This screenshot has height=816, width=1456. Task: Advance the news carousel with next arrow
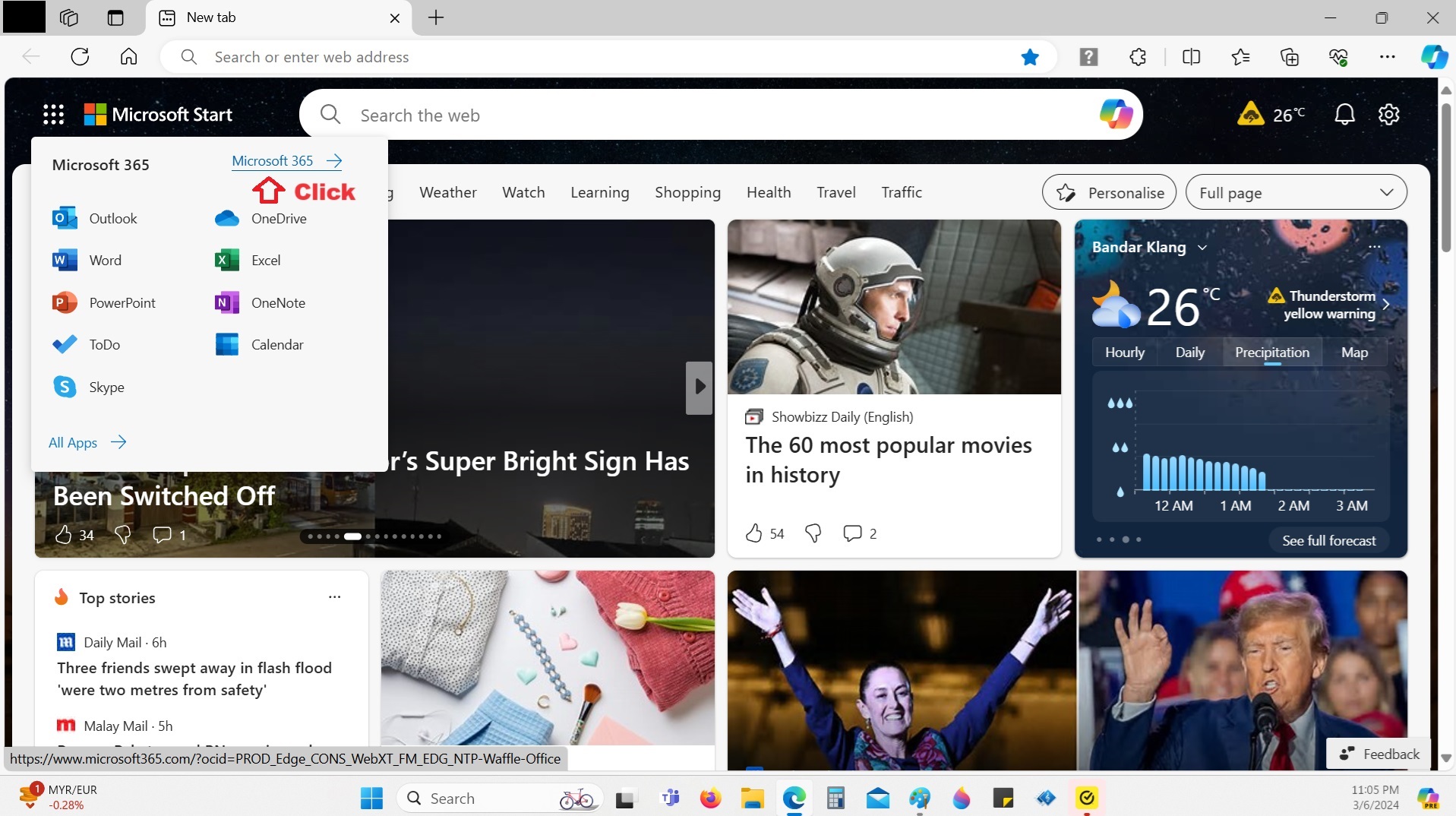coord(699,387)
